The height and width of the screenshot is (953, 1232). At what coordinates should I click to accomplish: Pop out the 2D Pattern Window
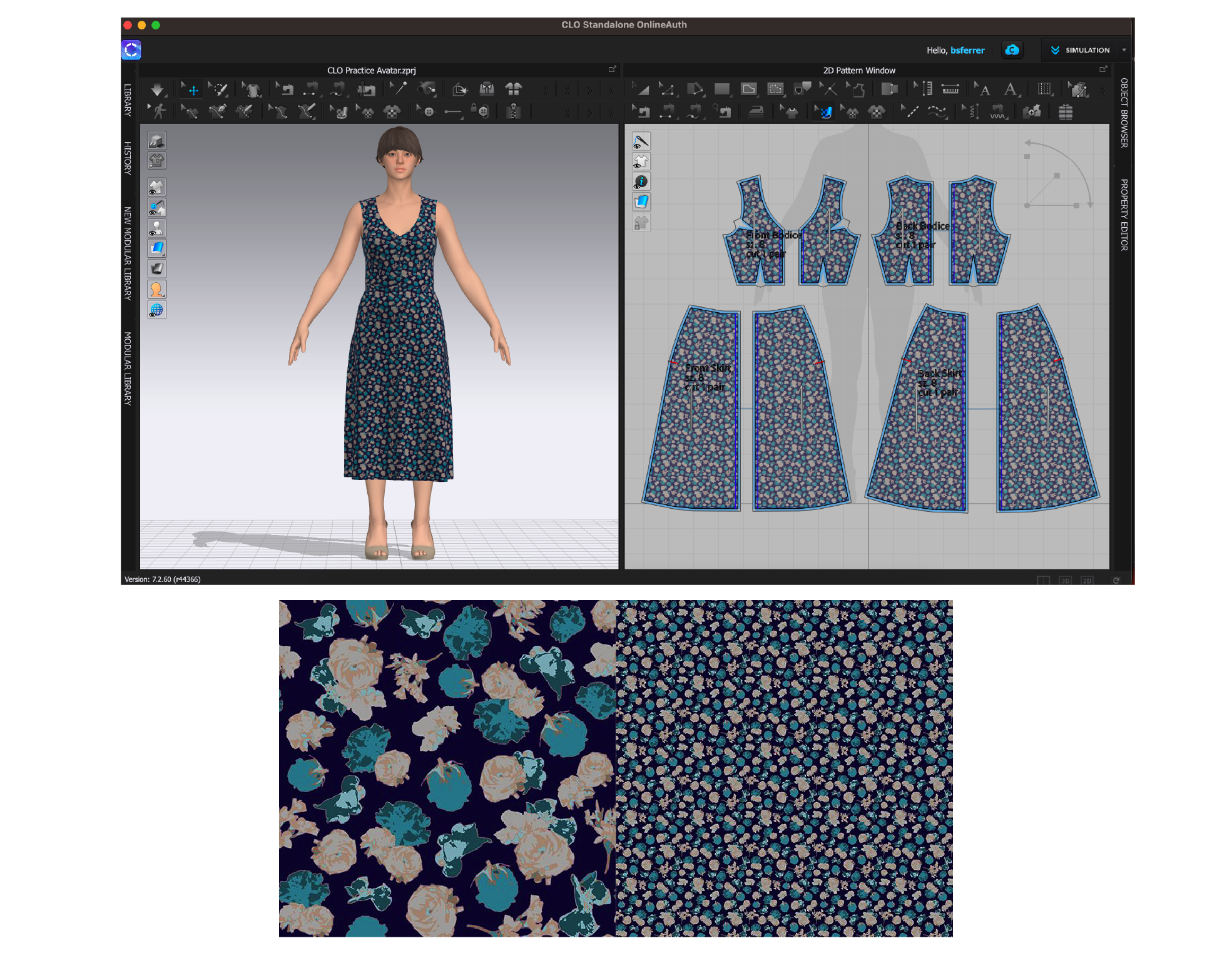click(x=1102, y=69)
